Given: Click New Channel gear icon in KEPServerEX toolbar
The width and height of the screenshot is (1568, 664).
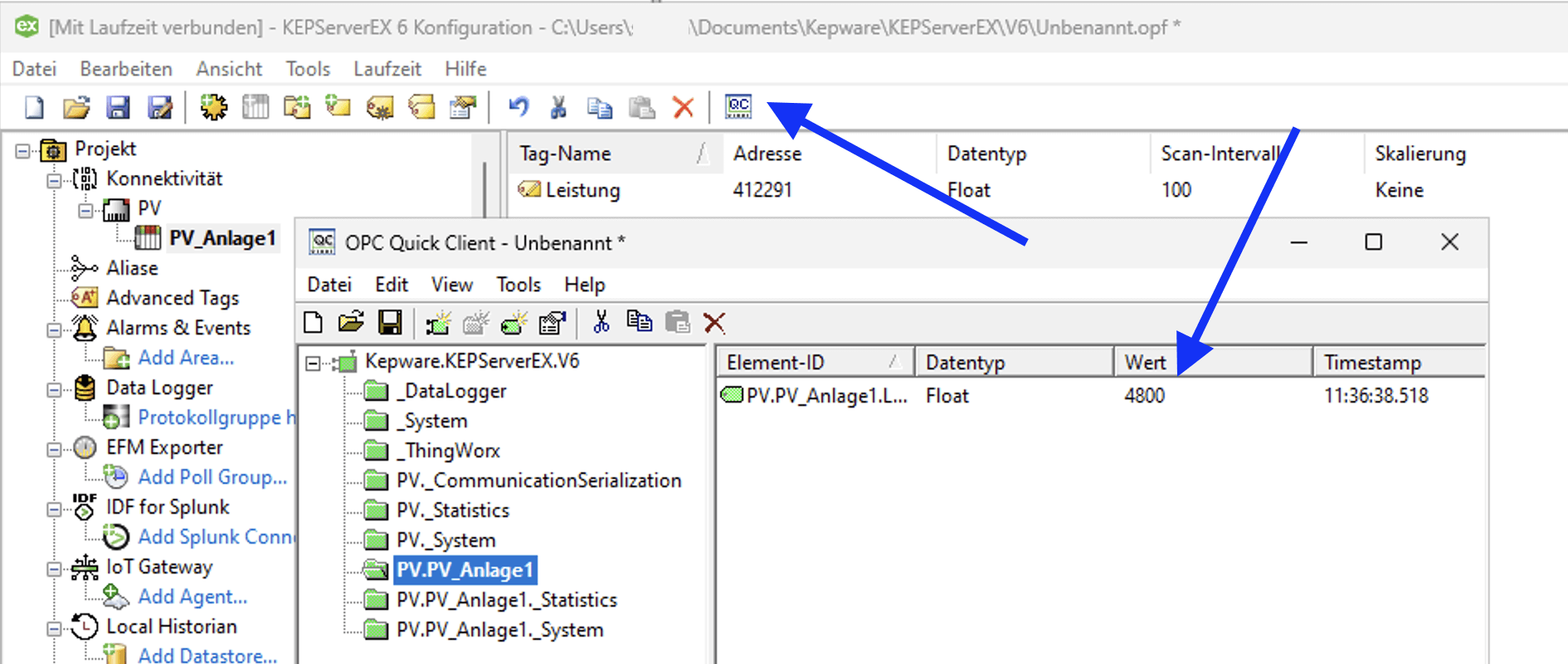Looking at the screenshot, I should pyautogui.click(x=213, y=107).
